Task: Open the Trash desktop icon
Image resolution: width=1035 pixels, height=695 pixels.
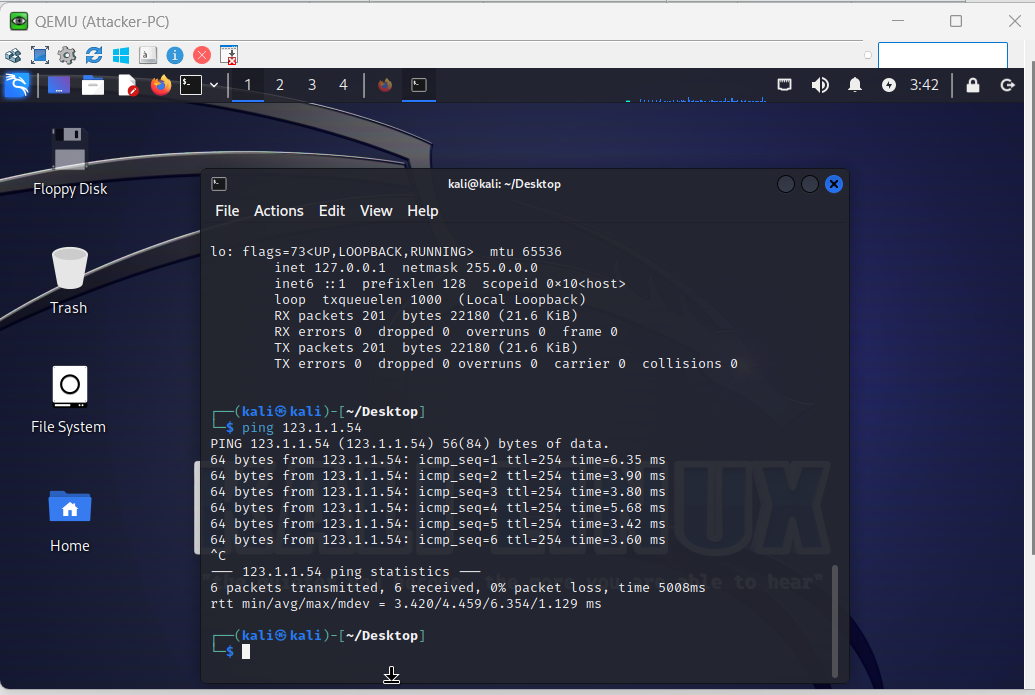Action: (x=69, y=280)
